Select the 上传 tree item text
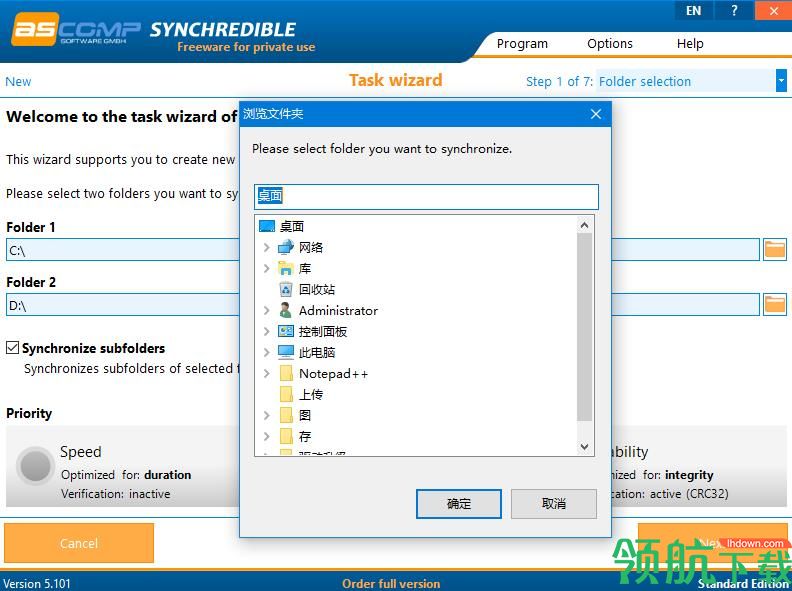 (x=311, y=394)
